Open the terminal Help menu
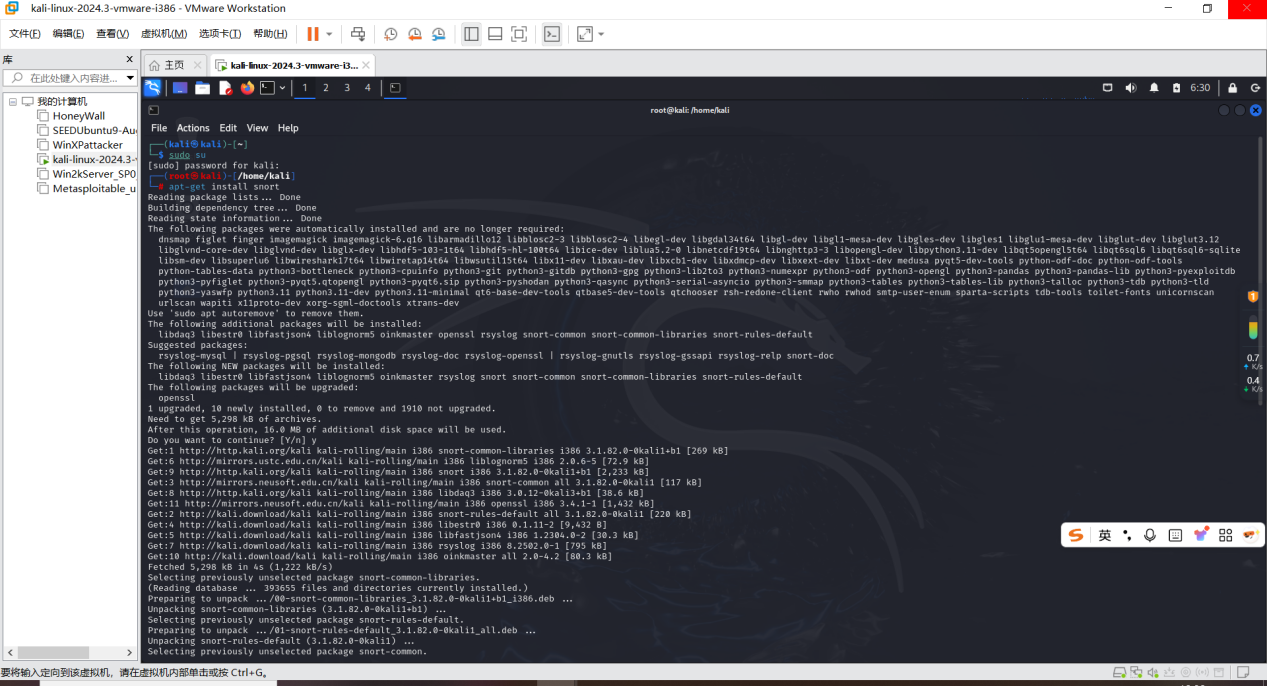This screenshot has width=1267, height=686. pos(288,128)
